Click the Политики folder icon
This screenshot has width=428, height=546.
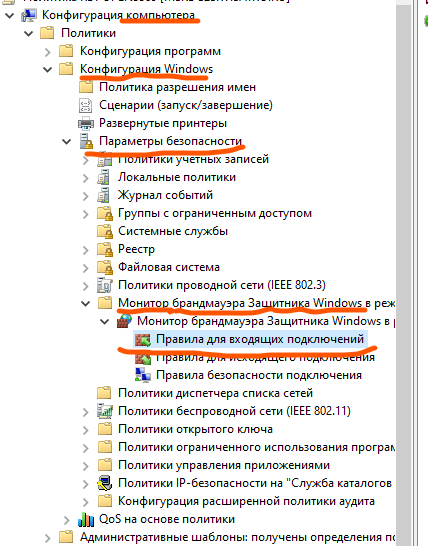[x=47, y=33]
